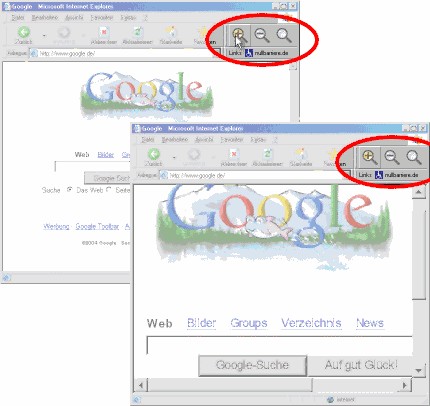This screenshot has height=406, width=430.
Task: Click zoom-out magnifier in front window toolbar
Action: click(x=392, y=157)
